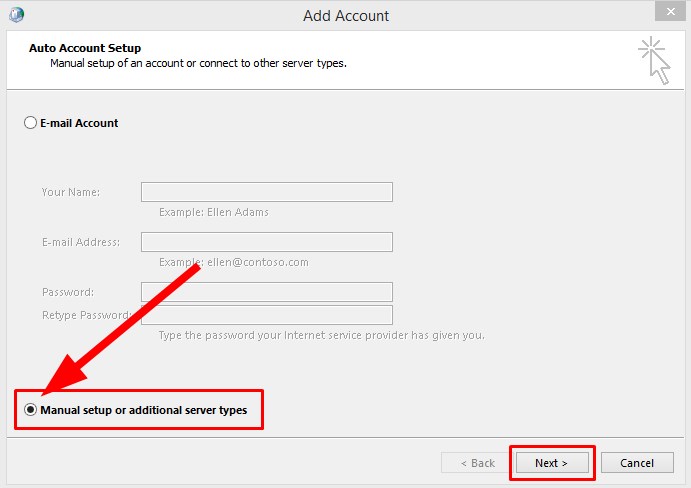Click the "Your Name:" label

point(71,192)
